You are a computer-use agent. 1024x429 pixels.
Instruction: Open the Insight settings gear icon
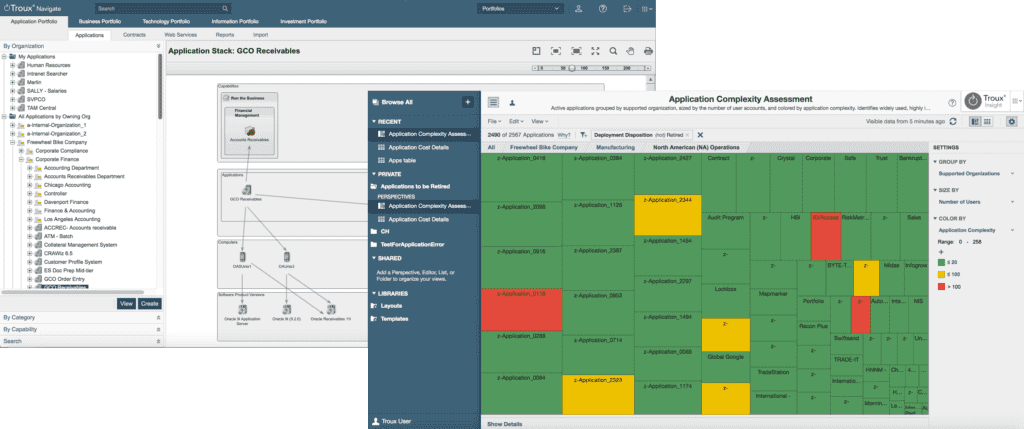1012,121
